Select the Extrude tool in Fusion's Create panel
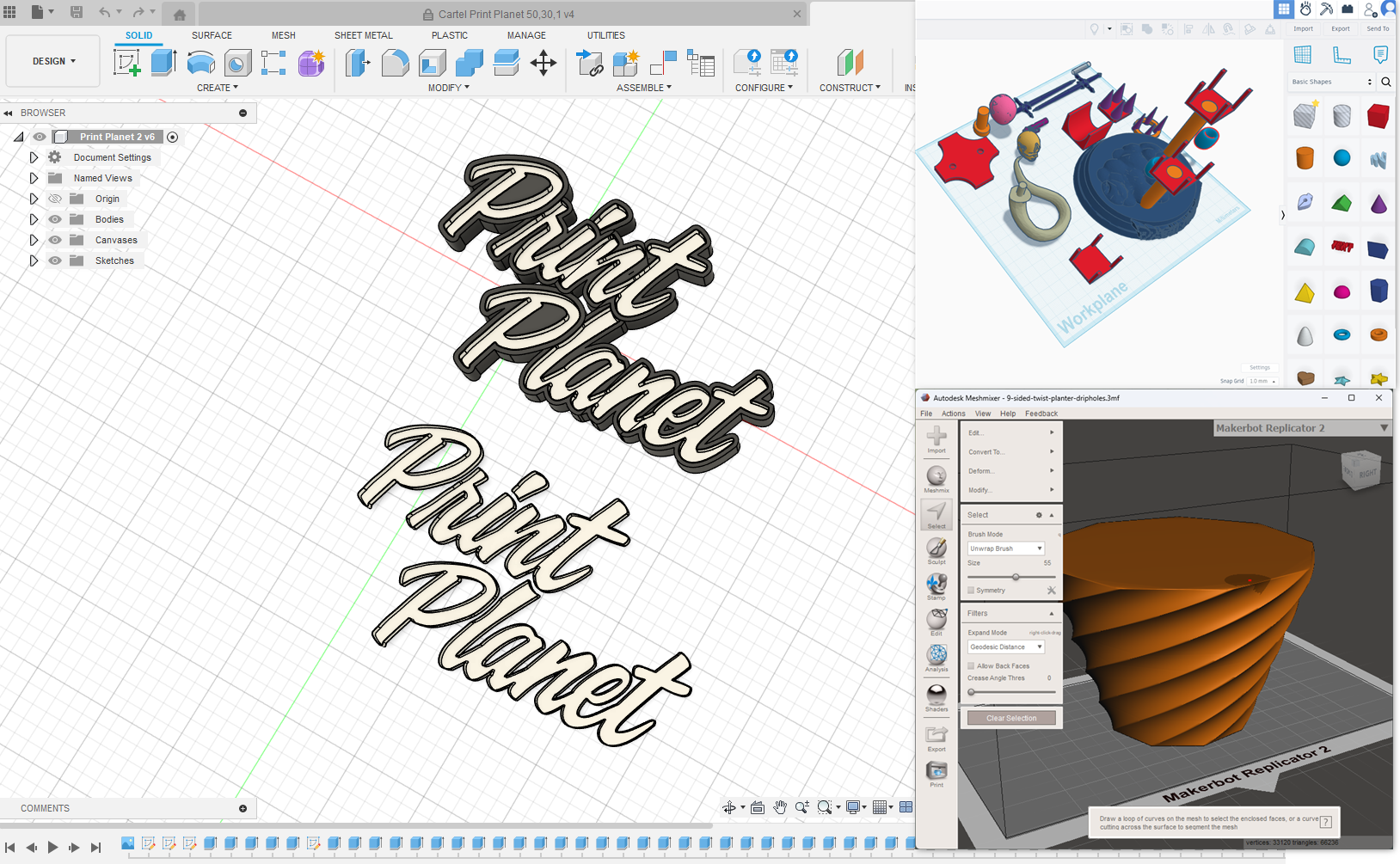Image resolution: width=1400 pixels, height=864 pixels. 163,62
